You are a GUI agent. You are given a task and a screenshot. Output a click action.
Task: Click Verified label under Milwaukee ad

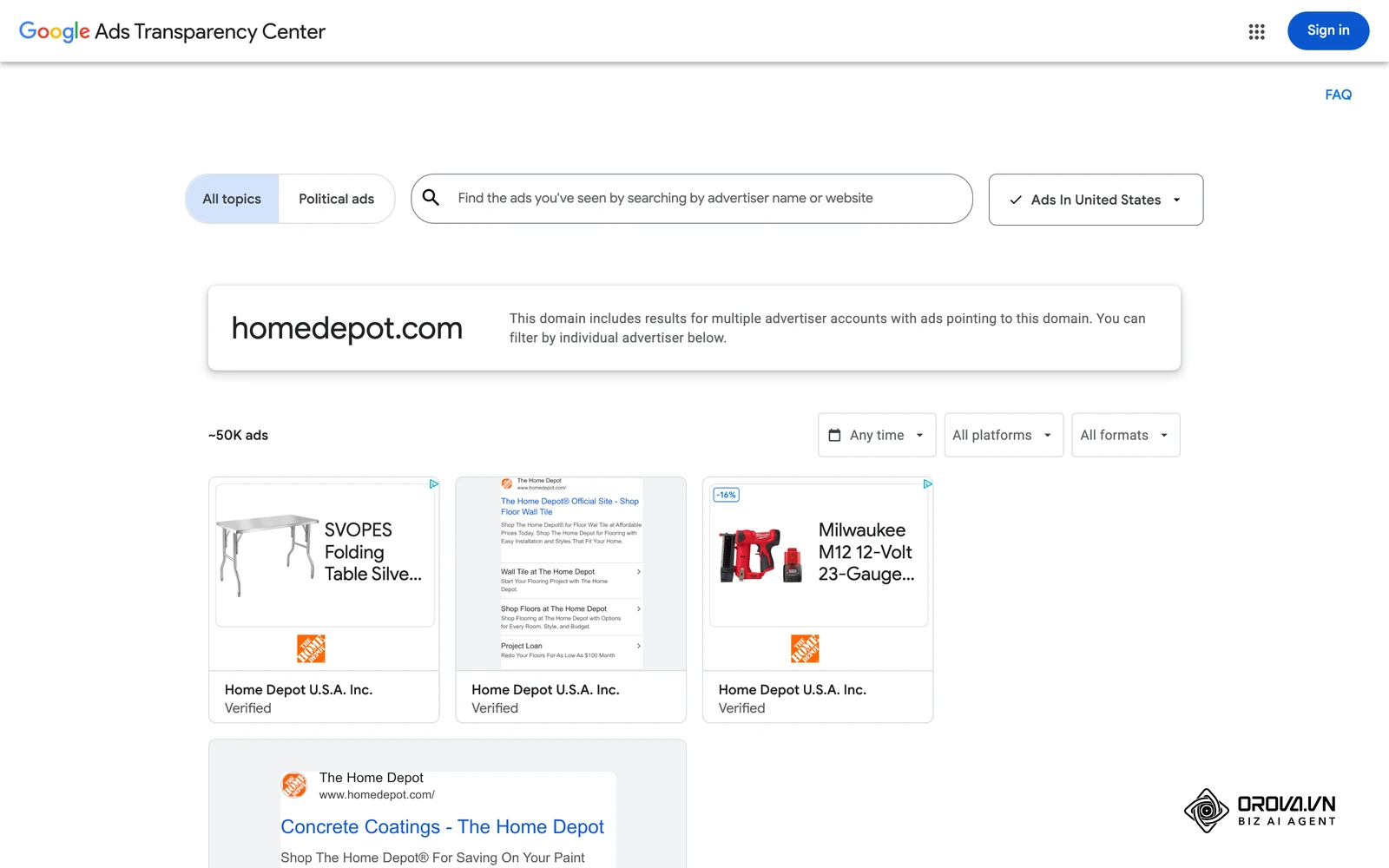point(742,708)
